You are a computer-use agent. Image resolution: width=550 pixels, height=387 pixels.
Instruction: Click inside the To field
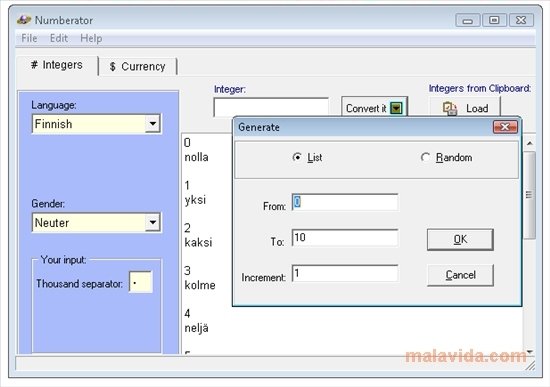tap(345, 238)
